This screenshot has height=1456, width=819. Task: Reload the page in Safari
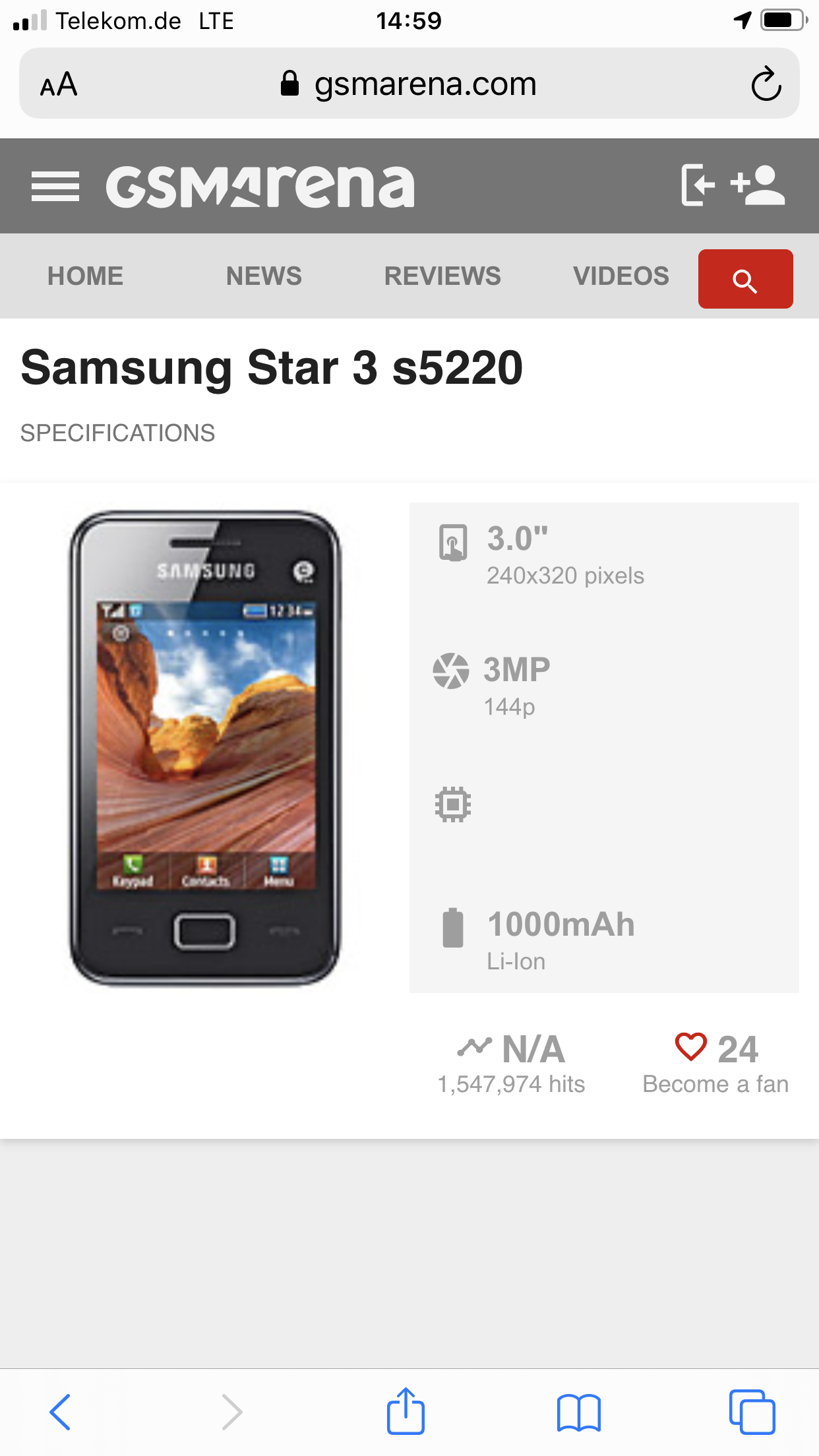[766, 84]
